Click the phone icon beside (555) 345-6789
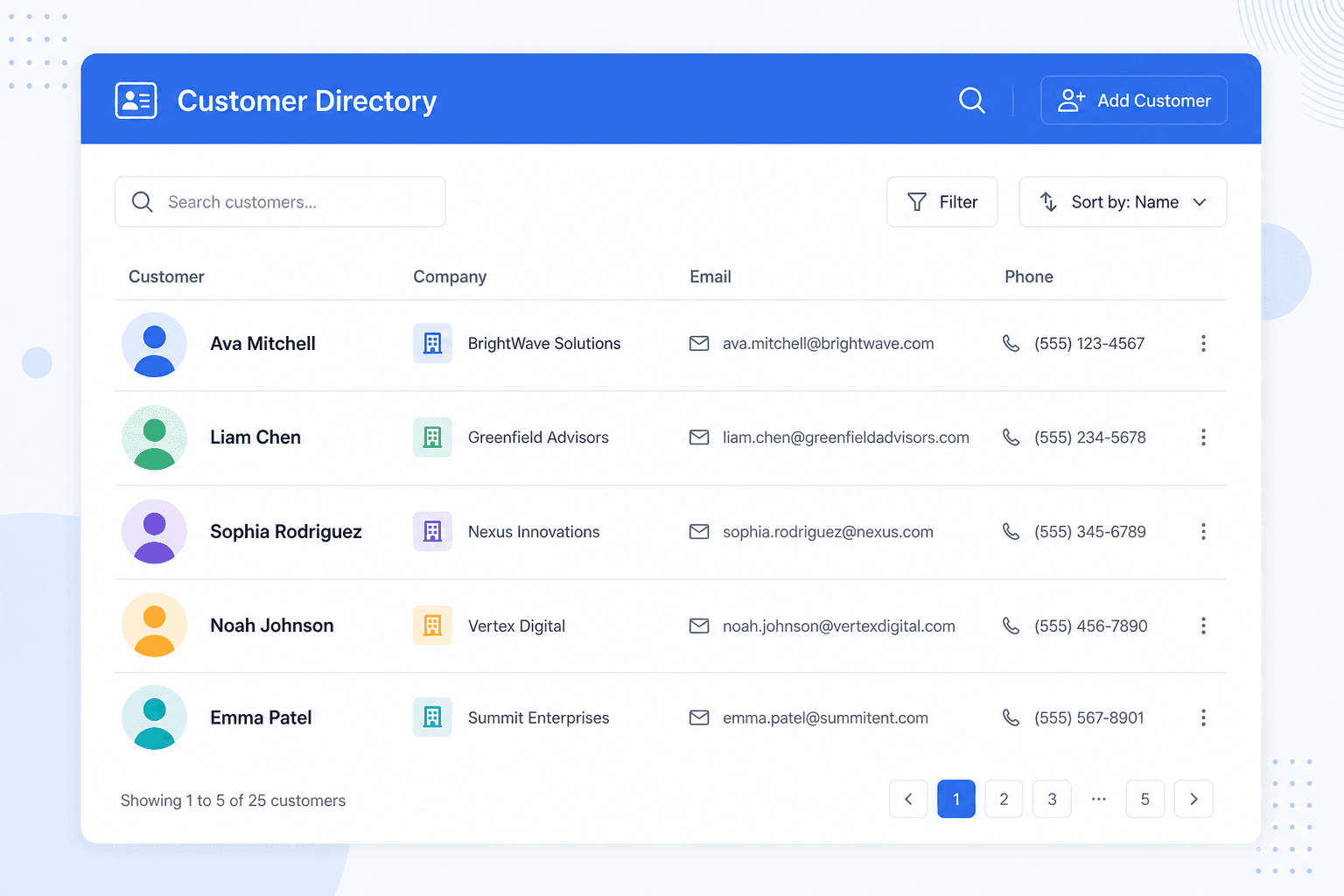1344x896 pixels. [x=1011, y=531]
